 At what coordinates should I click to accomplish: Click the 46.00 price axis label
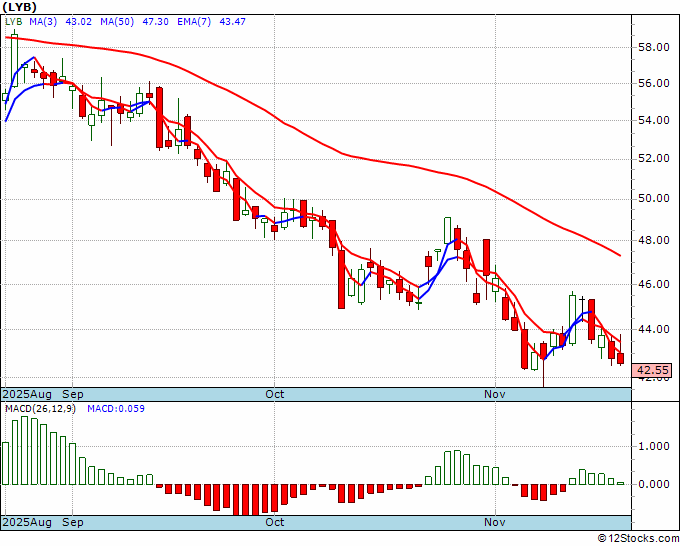tap(654, 284)
